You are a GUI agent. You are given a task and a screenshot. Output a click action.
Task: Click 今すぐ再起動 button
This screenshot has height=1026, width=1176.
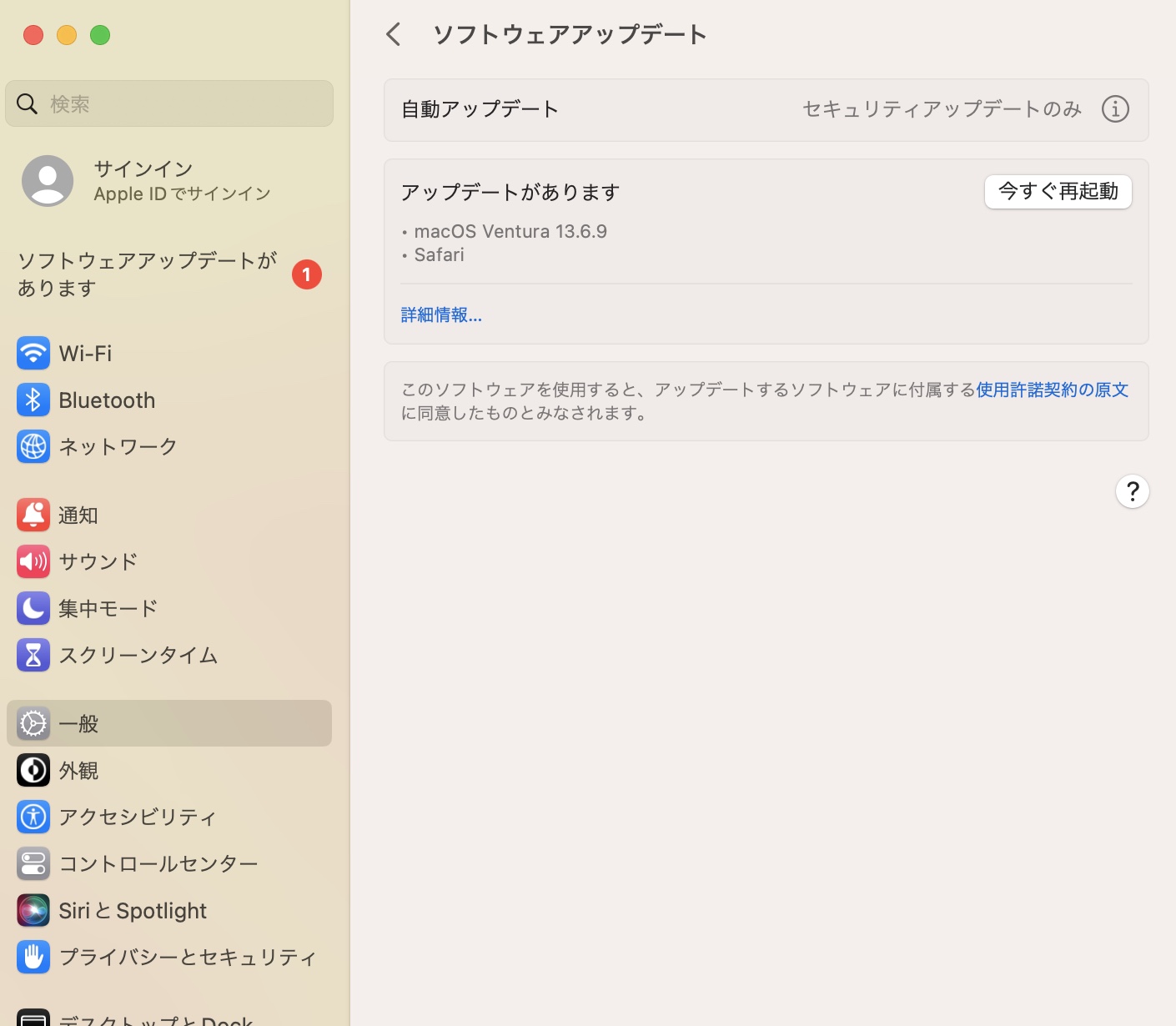pos(1058,192)
